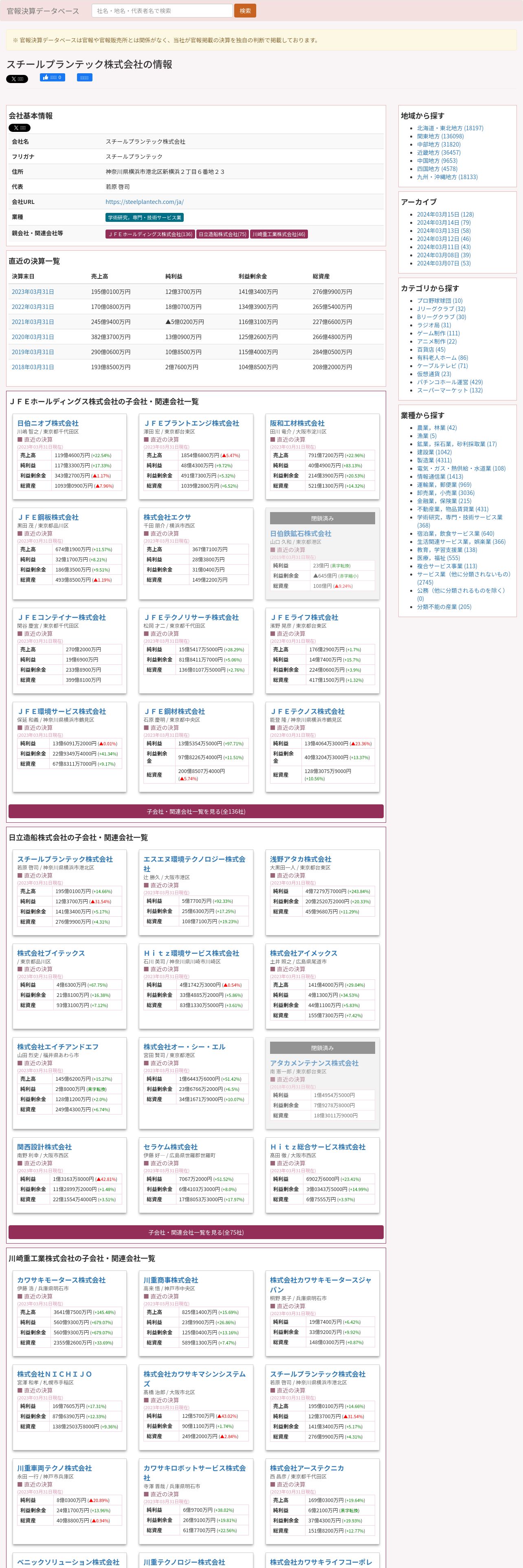Open the カワサキモータース株式会社 company card
This screenshot has height=1568, width=523.
pyautogui.click(x=62, y=1280)
